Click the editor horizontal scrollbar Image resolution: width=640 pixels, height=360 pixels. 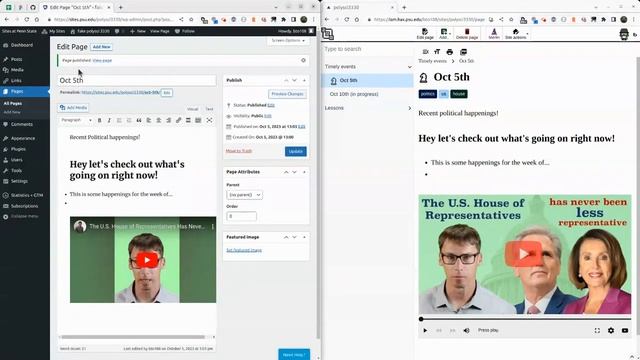point(133,337)
